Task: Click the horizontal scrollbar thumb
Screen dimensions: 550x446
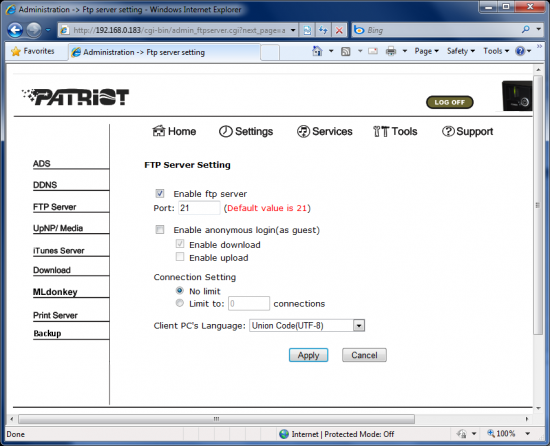Action: coord(216,419)
